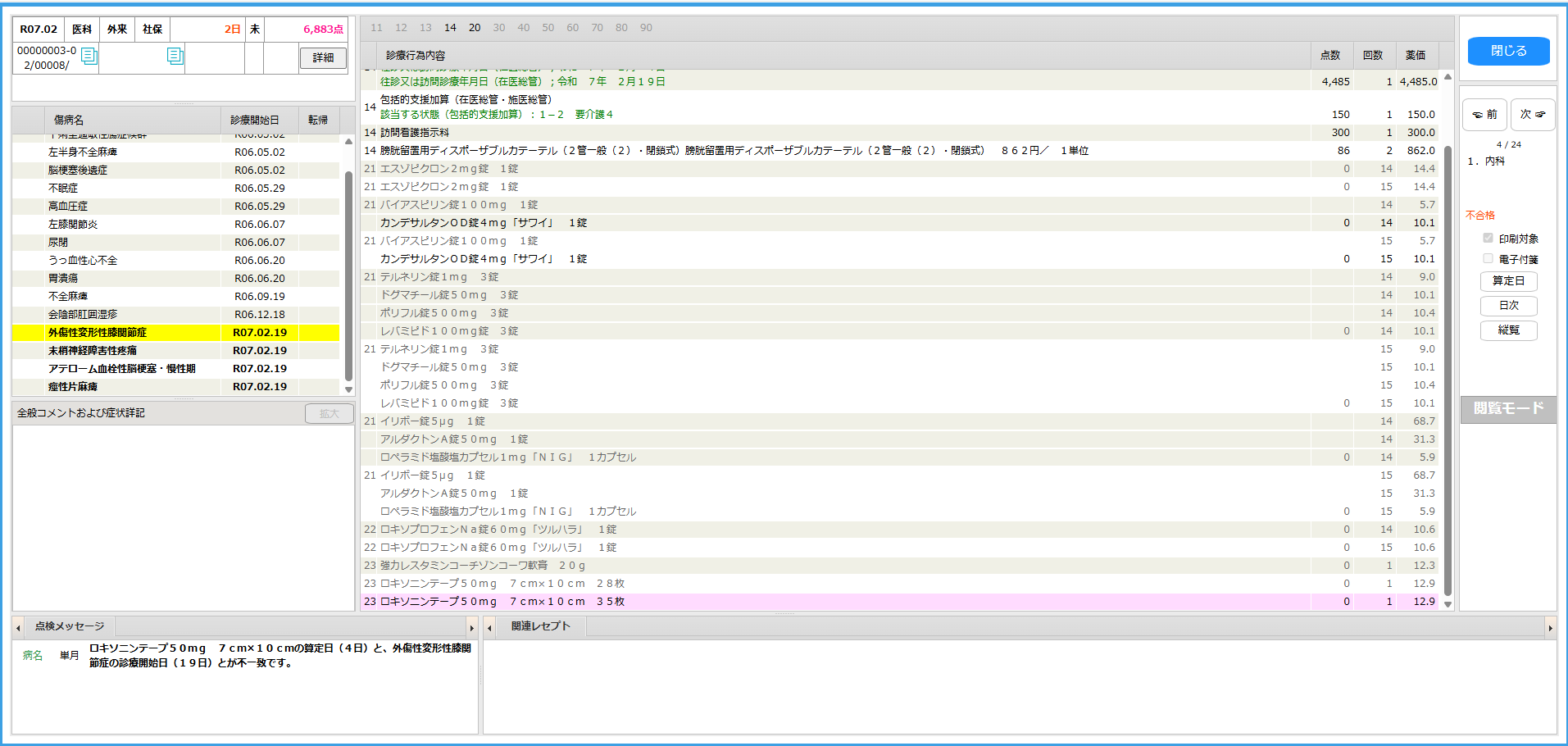The width and height of the screenshot is (1568, 746).
Task: Select アテローム血栓性脳梗塞・慢性期 row
Action: [x=175, y=369]
